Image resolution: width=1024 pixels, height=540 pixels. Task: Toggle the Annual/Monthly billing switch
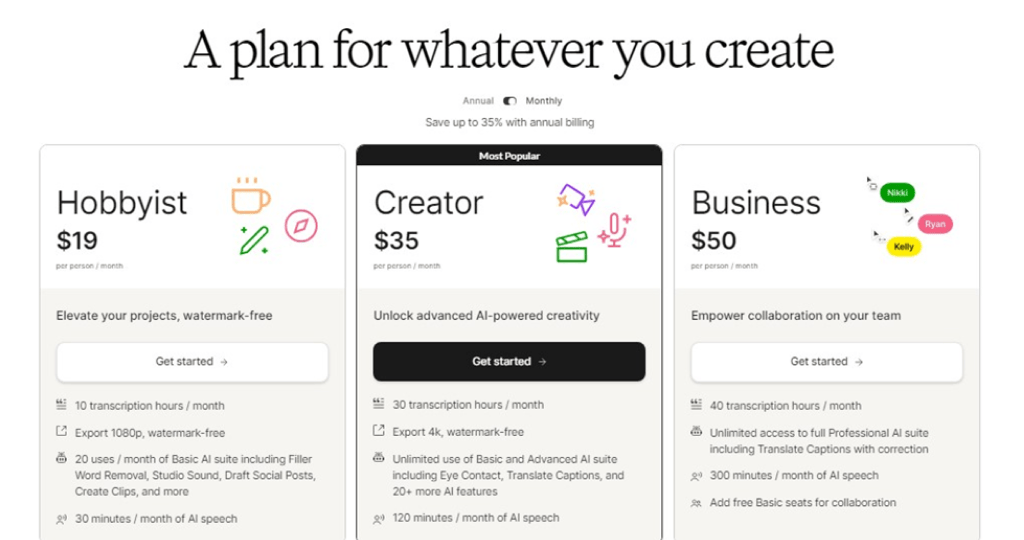click(x=510, y=101)
